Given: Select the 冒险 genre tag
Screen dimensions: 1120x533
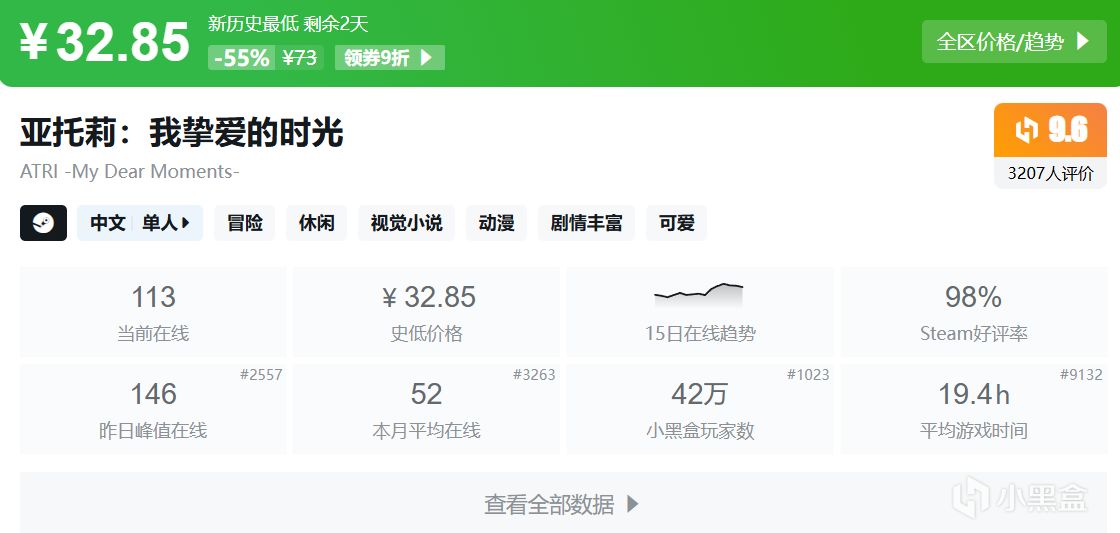Looking at the screenshot, I should (245, 223).
